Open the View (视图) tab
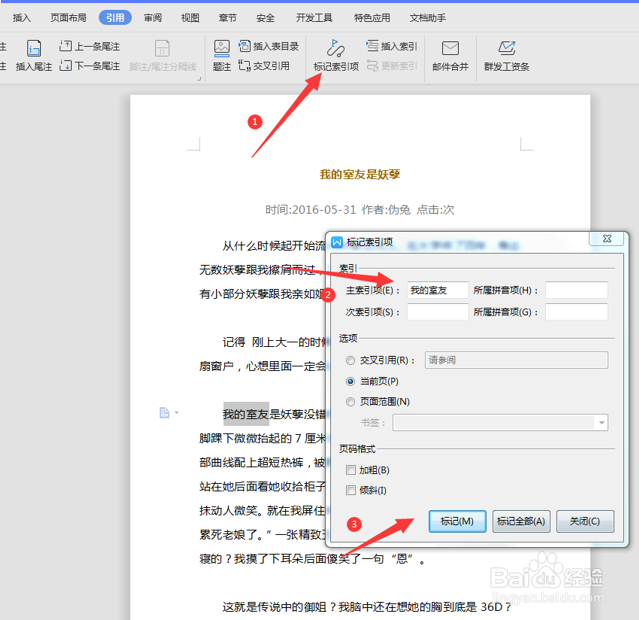 tap(190, 18)
